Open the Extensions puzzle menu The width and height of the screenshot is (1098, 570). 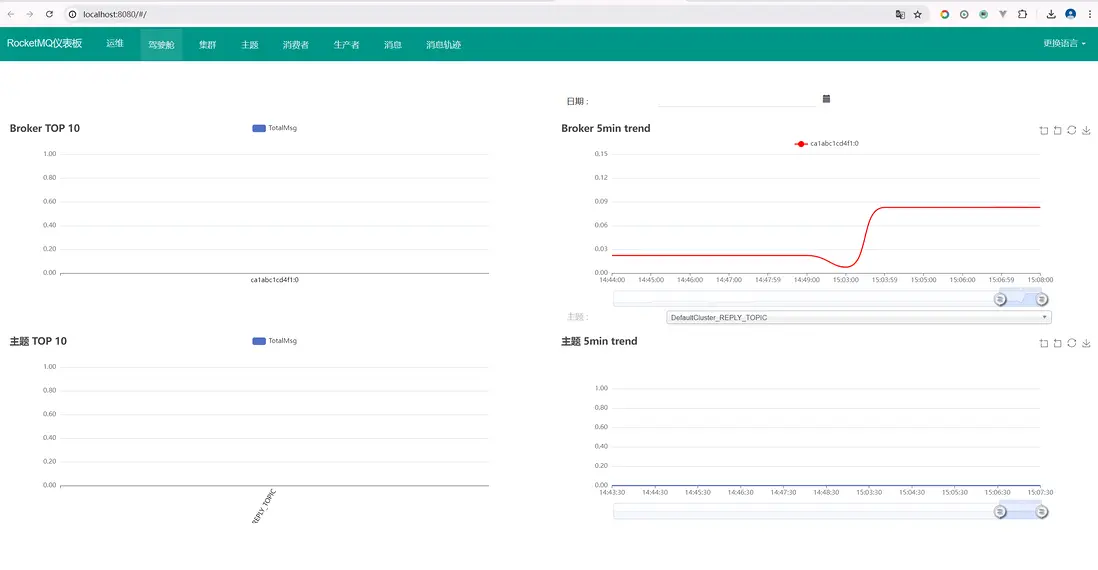tap(1022, 14)
